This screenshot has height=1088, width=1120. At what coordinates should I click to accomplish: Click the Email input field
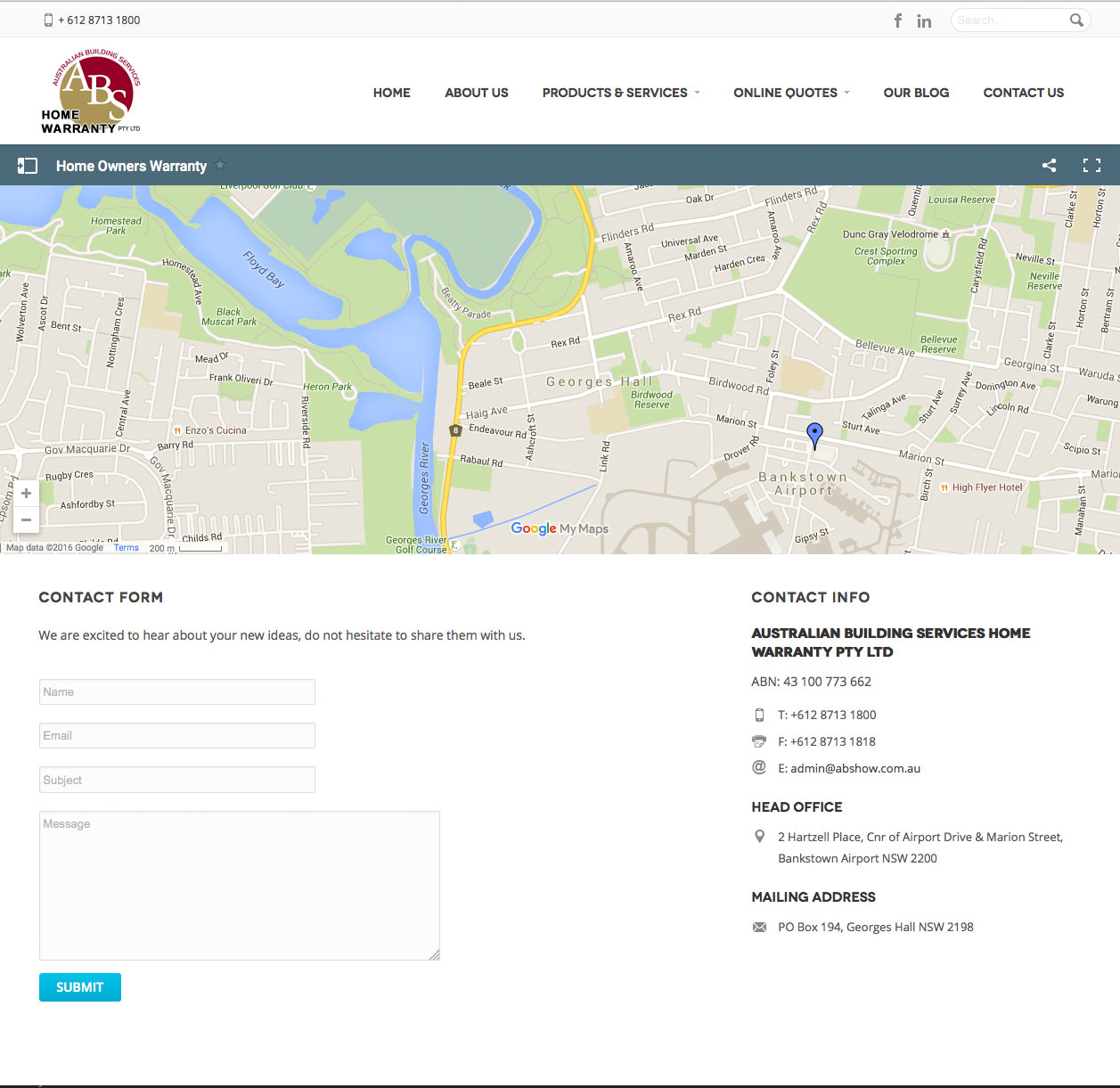(177, 735)
